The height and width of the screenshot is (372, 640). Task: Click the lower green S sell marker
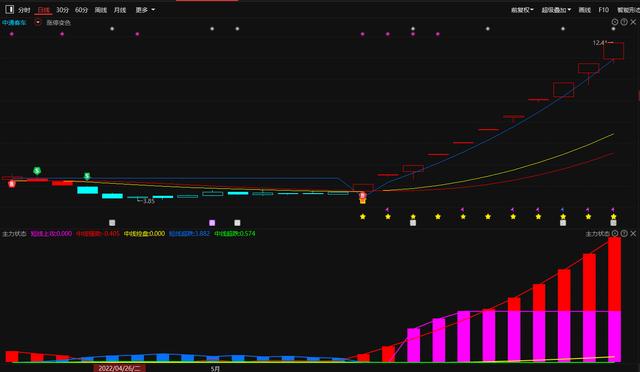87,176
